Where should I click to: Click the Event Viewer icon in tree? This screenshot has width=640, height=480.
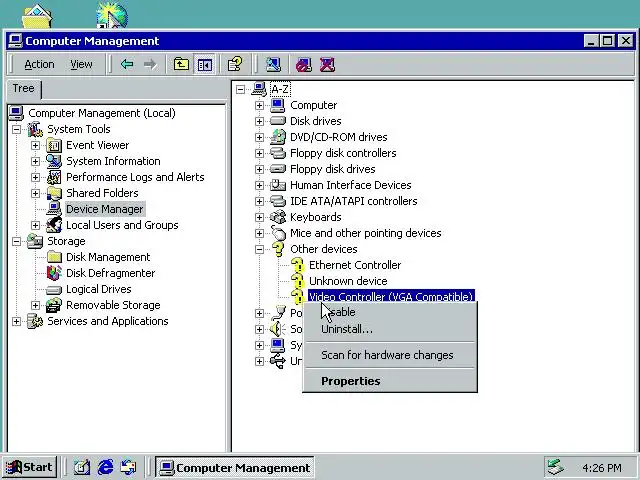click(x=54, y=145)
